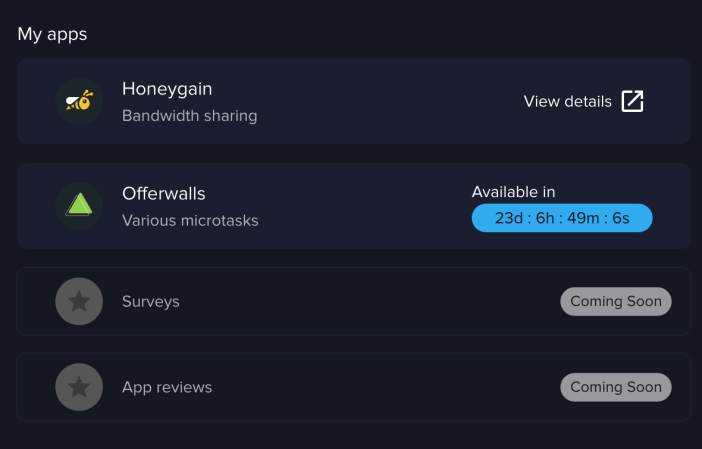
Task: Open the external link icon beside View details
Action: (632, 101)
